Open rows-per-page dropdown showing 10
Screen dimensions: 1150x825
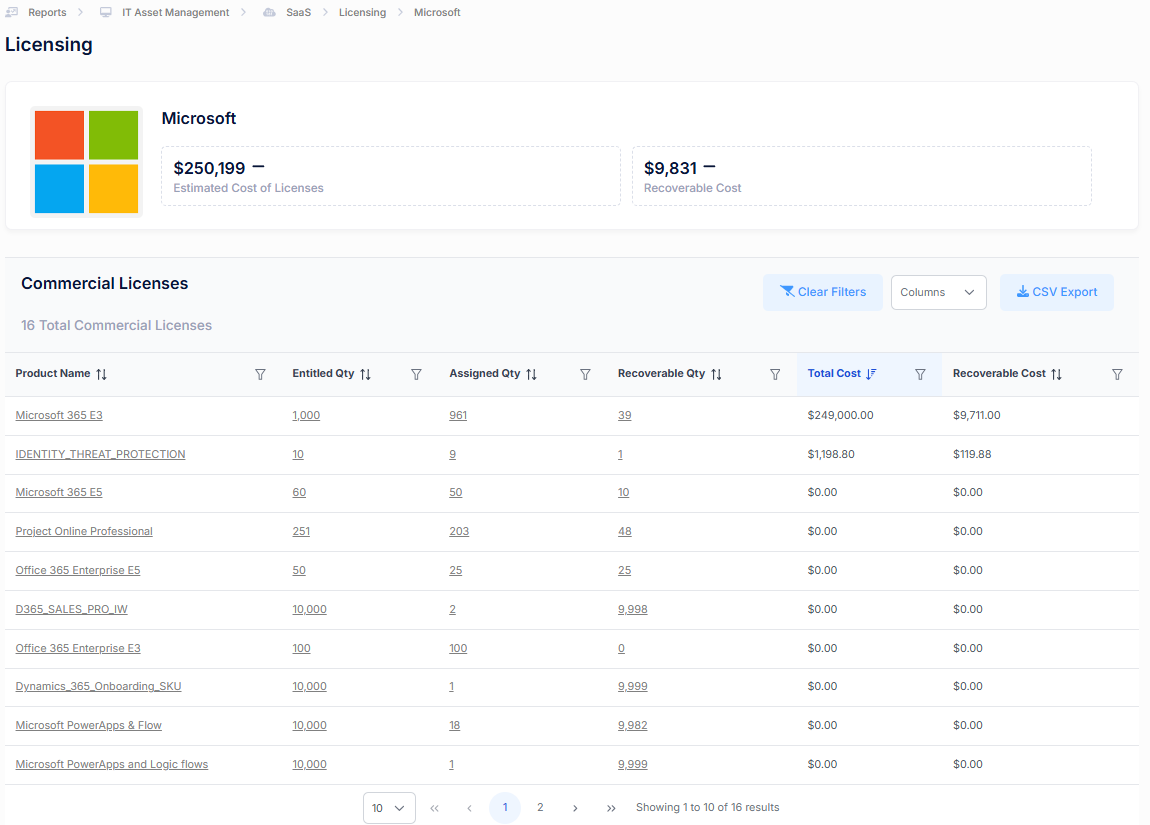(x=389, y=808)
